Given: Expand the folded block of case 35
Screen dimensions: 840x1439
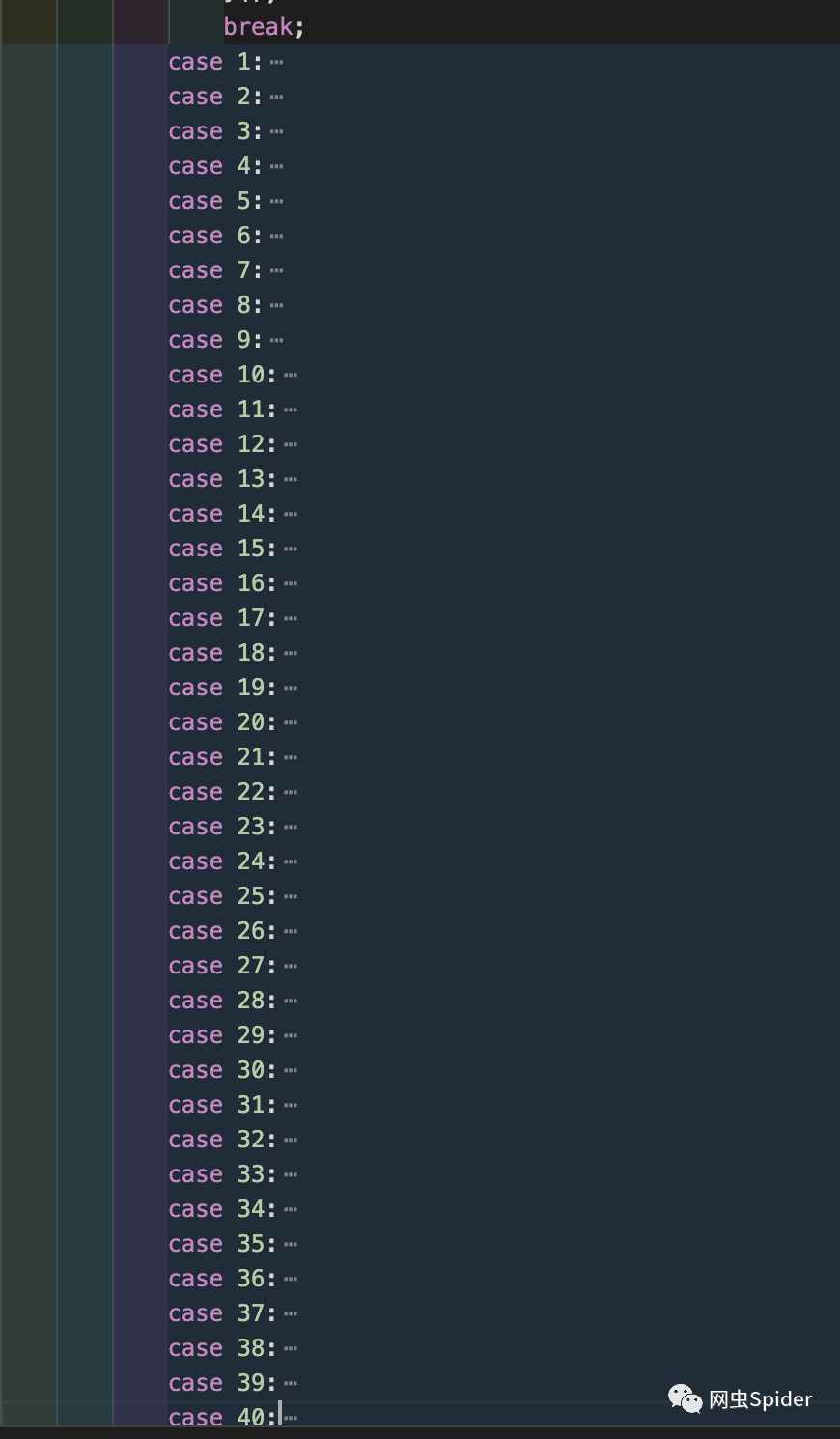Looking at the screenshot, I should 291,1245.
